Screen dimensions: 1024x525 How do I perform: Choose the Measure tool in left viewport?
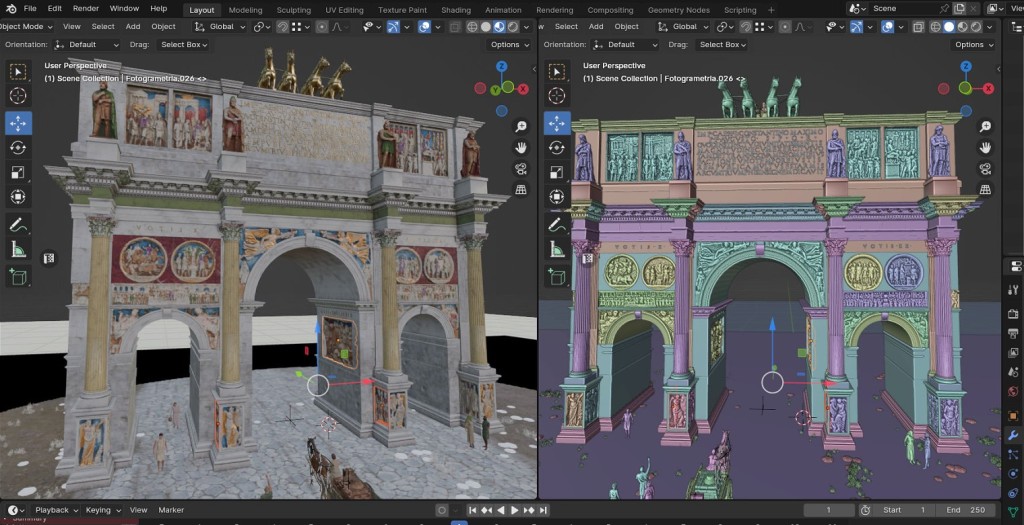pyautogui.click(x=18, y=249)
